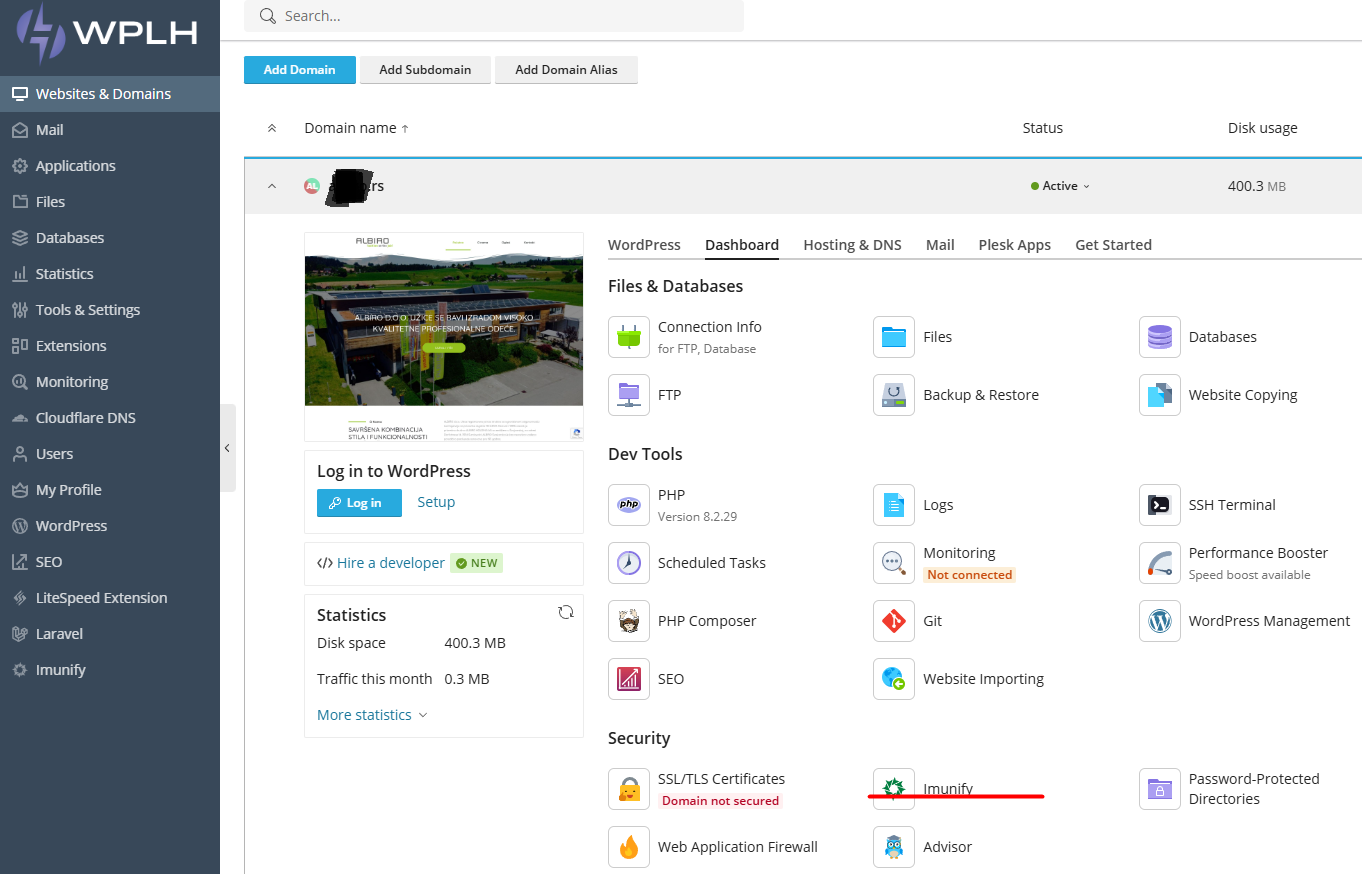This screenshot has height=874, width=1362.
Task: Open the Get Started tab
Action: (1113, 245)
